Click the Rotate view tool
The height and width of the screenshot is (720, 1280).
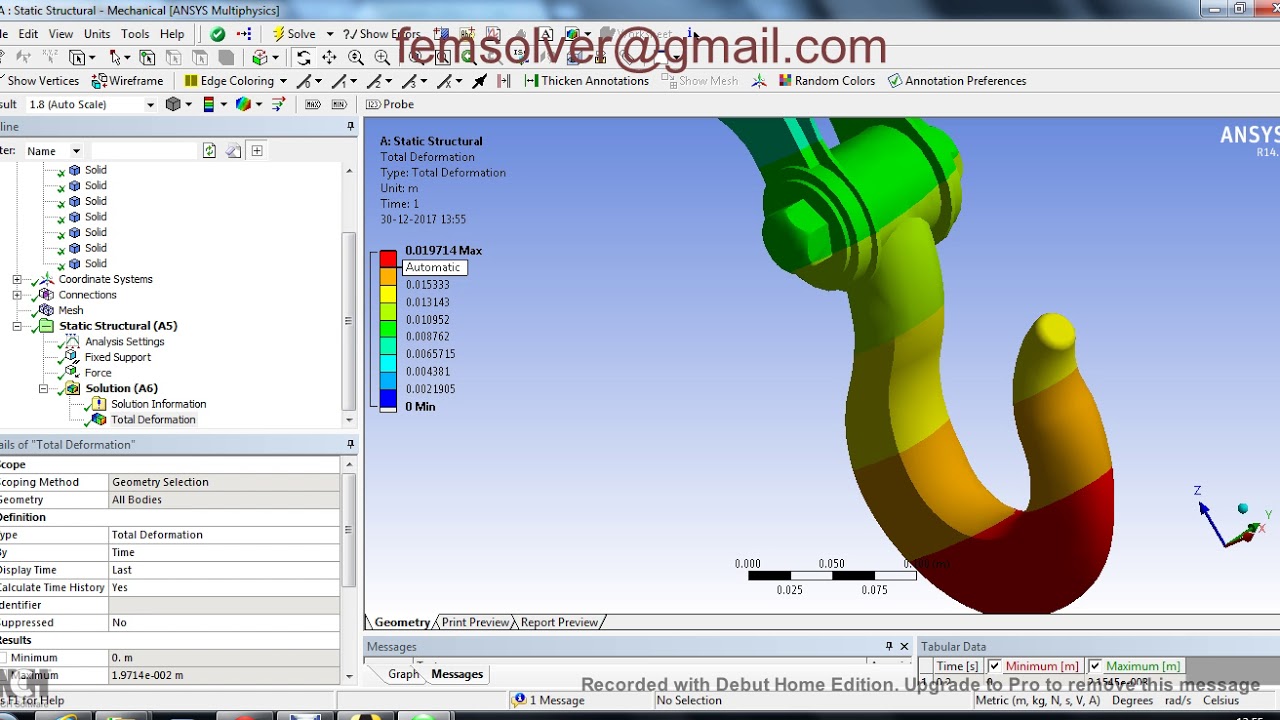click(x=303, y=58)
